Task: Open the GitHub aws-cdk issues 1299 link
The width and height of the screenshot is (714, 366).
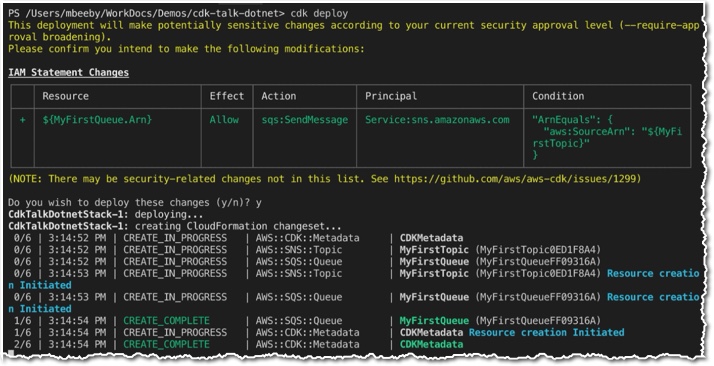Action: point(515,179)
